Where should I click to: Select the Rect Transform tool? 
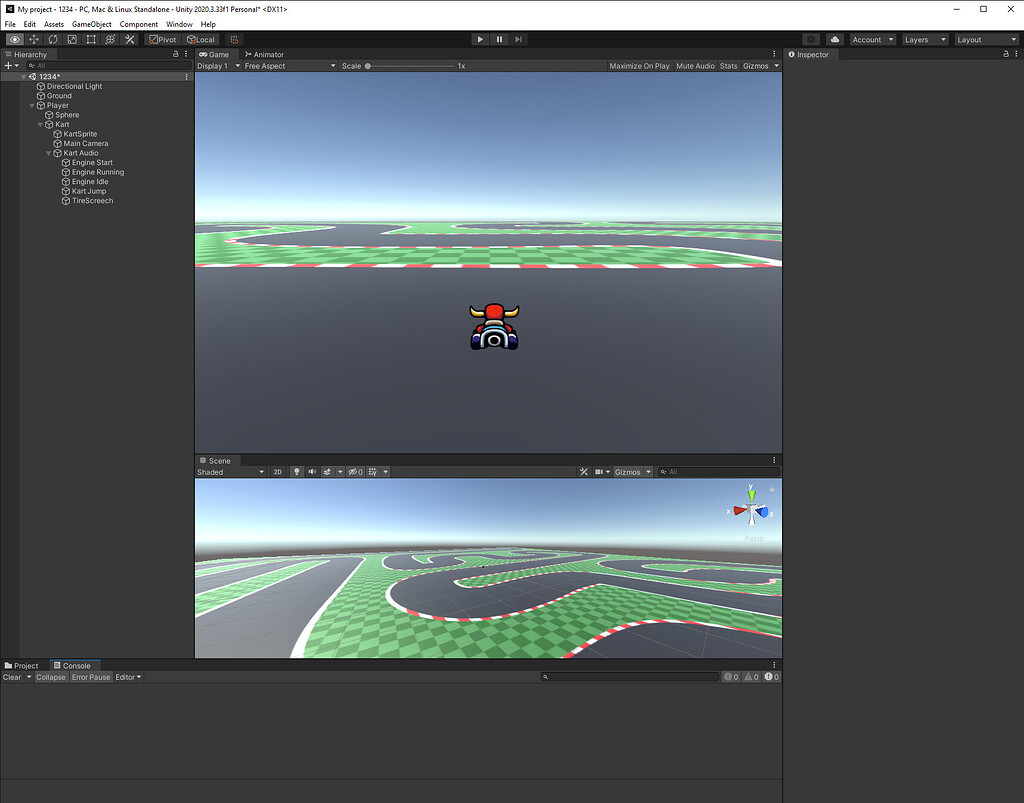pyautogui.click(x=90, y=39)
